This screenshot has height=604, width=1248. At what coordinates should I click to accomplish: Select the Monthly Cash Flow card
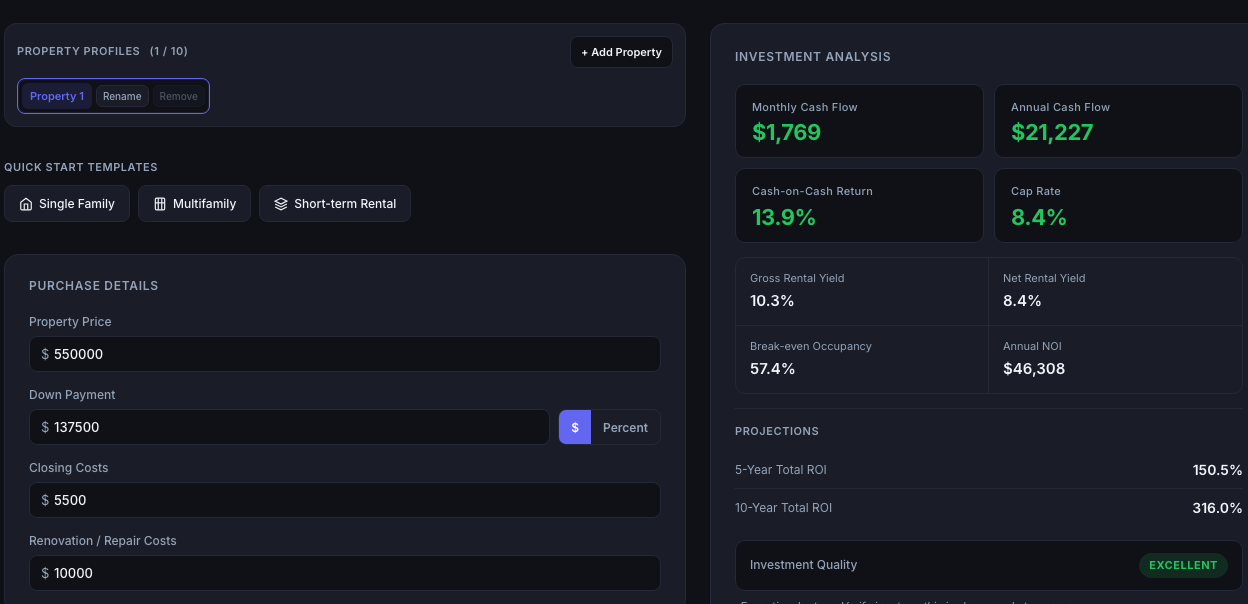(859, 121)
